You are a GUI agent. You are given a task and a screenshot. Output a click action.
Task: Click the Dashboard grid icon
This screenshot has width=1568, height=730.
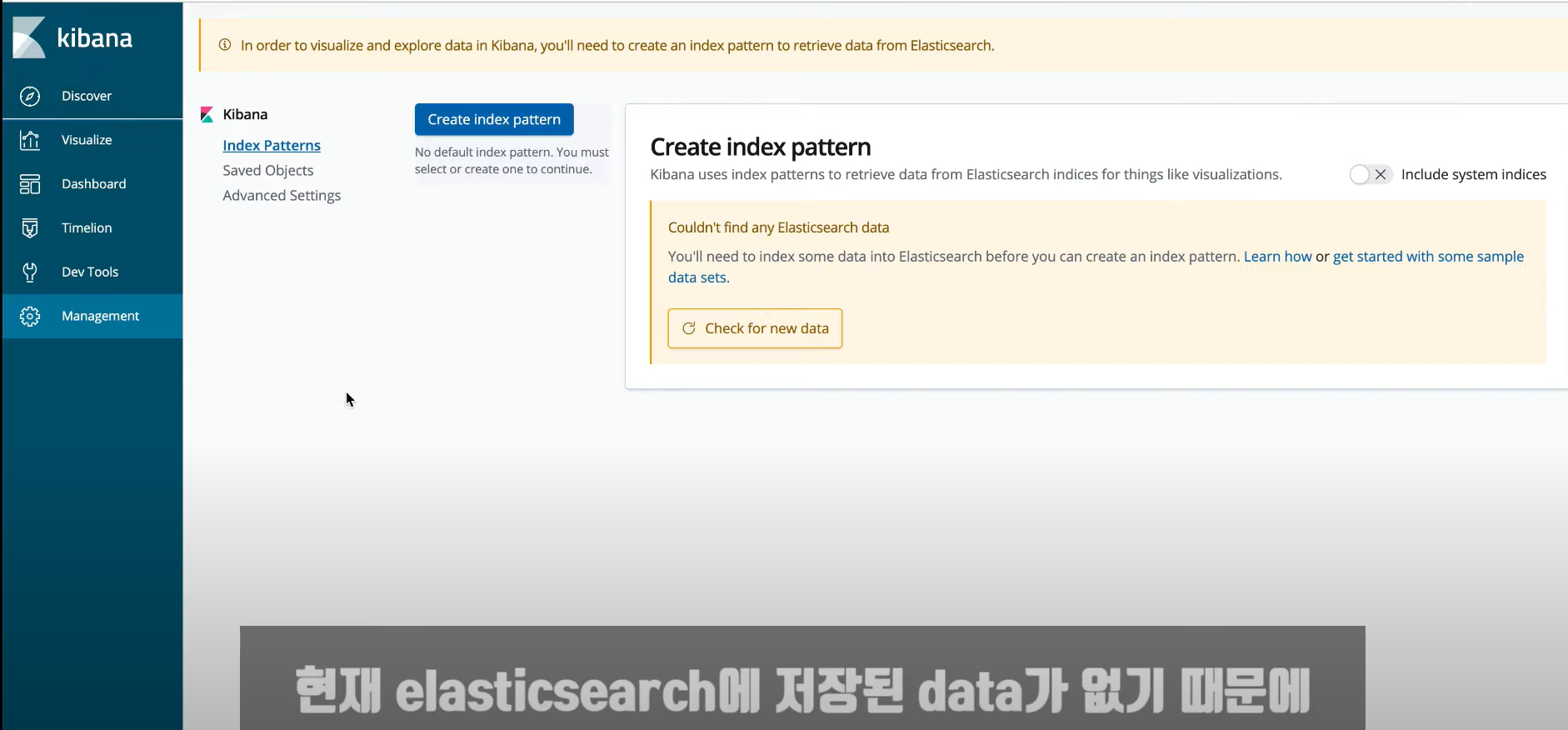(x=30, y=184)
